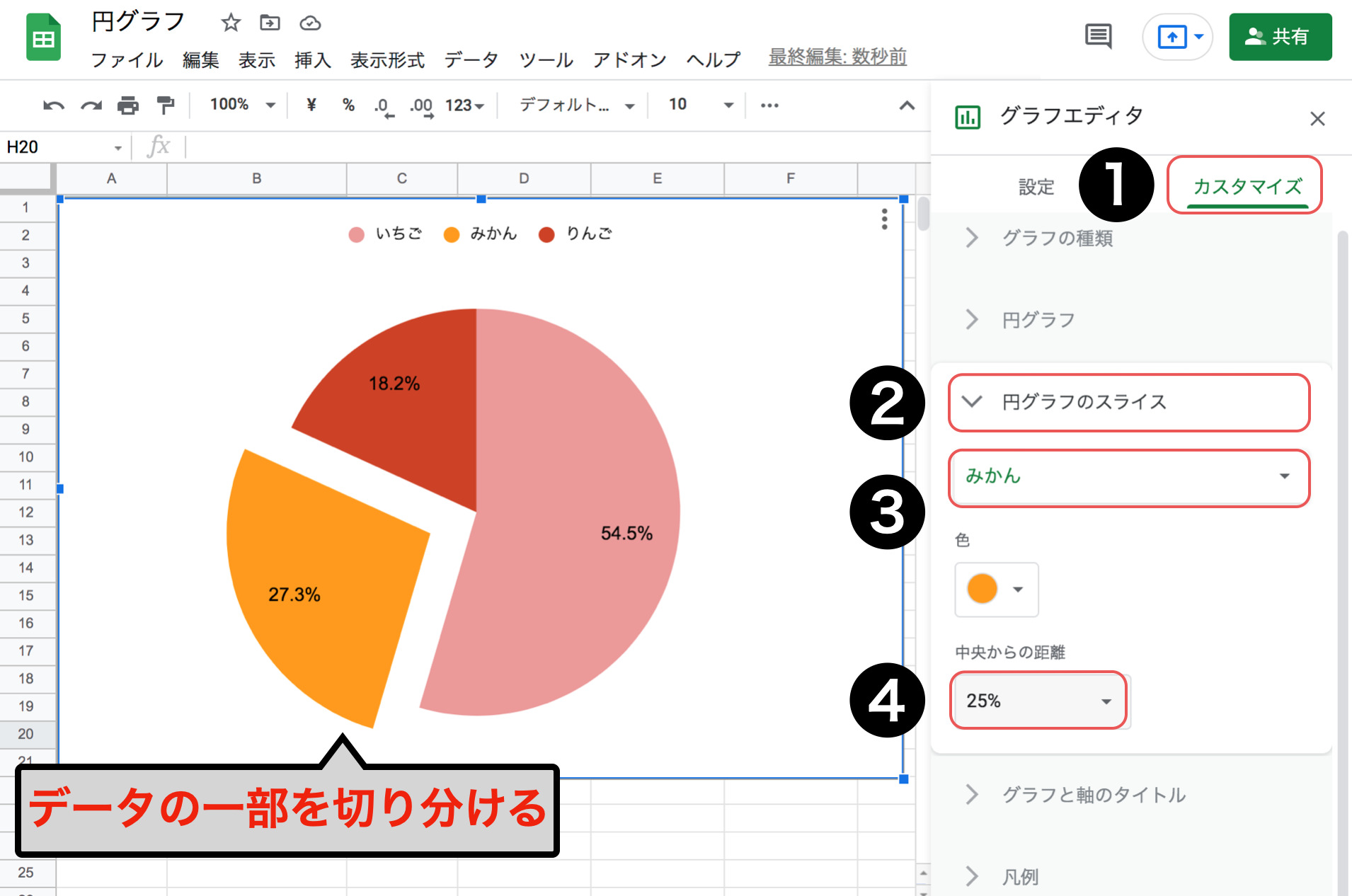Click the green 共有 button
1352x896 pixels.
[x=1280, y=35]
